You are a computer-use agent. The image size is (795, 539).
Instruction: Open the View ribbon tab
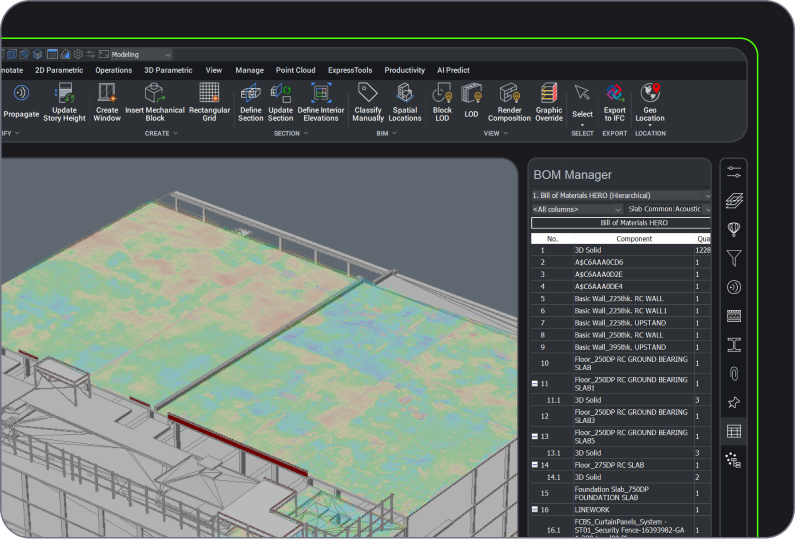(213, 70)
